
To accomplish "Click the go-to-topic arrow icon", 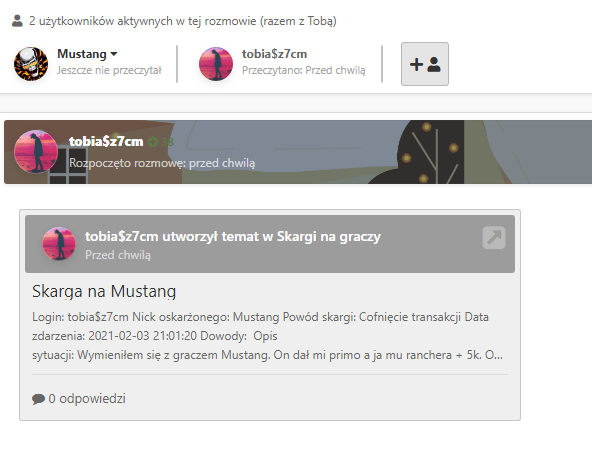I will point(494,237).
